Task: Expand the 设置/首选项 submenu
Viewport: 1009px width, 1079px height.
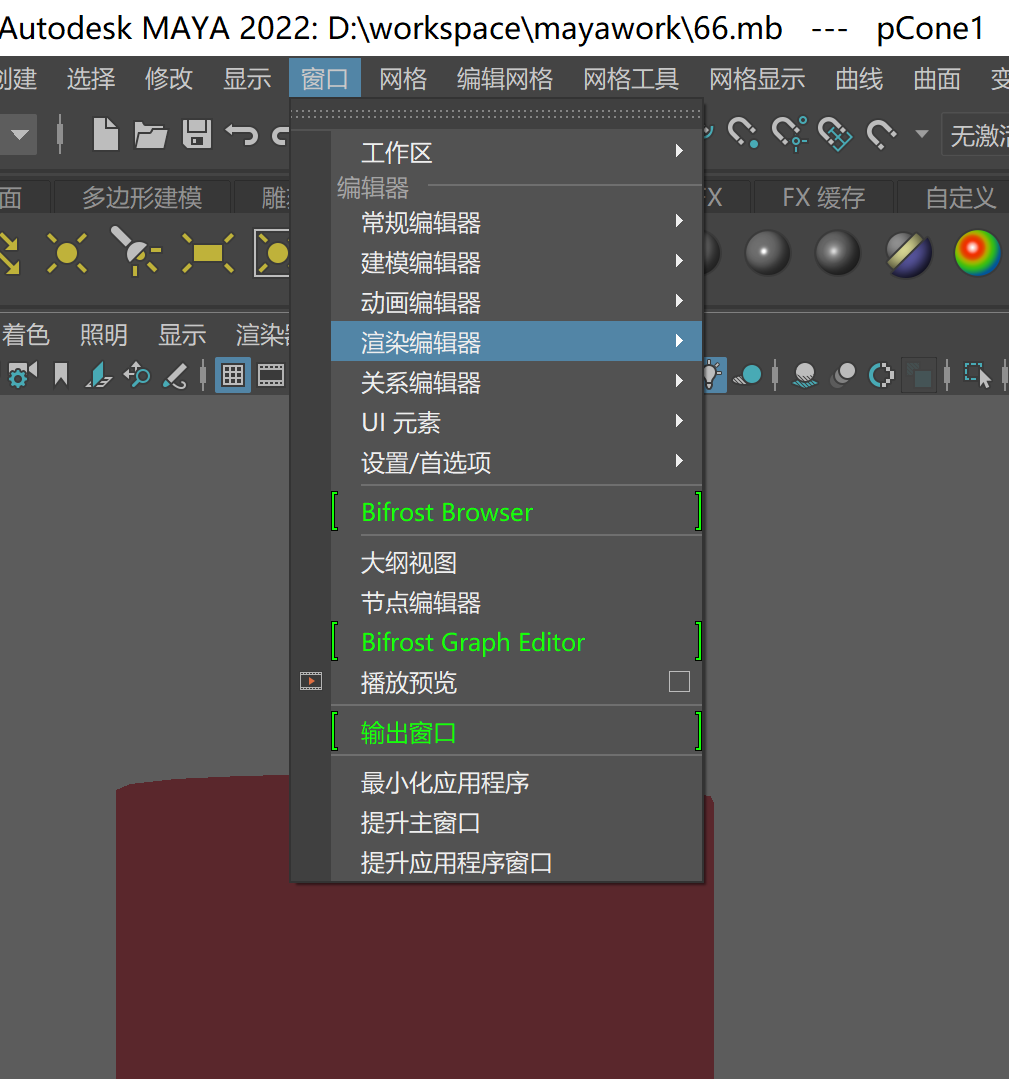Action: (516, 462)
